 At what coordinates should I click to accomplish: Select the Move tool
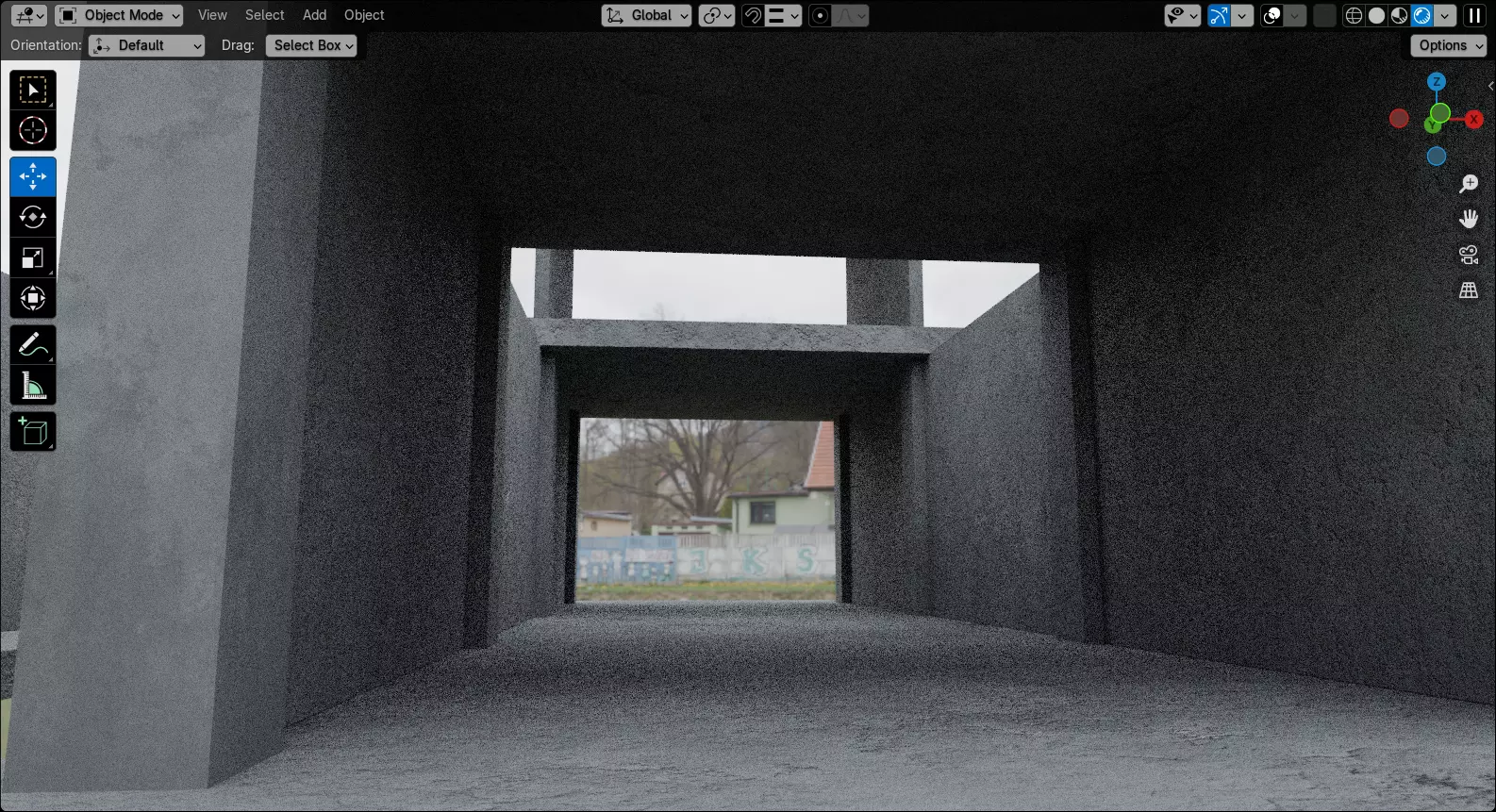pos(33,176)
